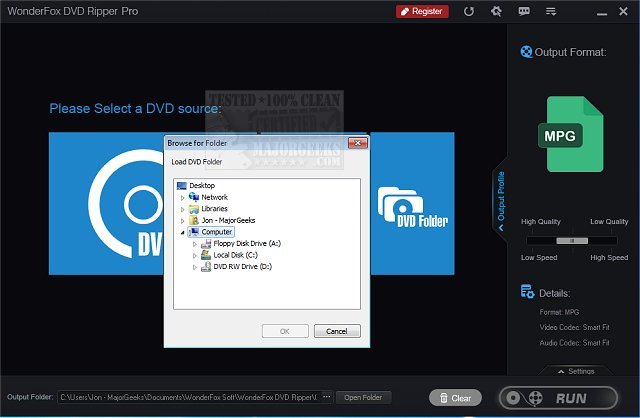Viewport: 640px width, 418px height.
Task: Click the Open Folder button
Action: pyautogui.click(x=363, y=397)
